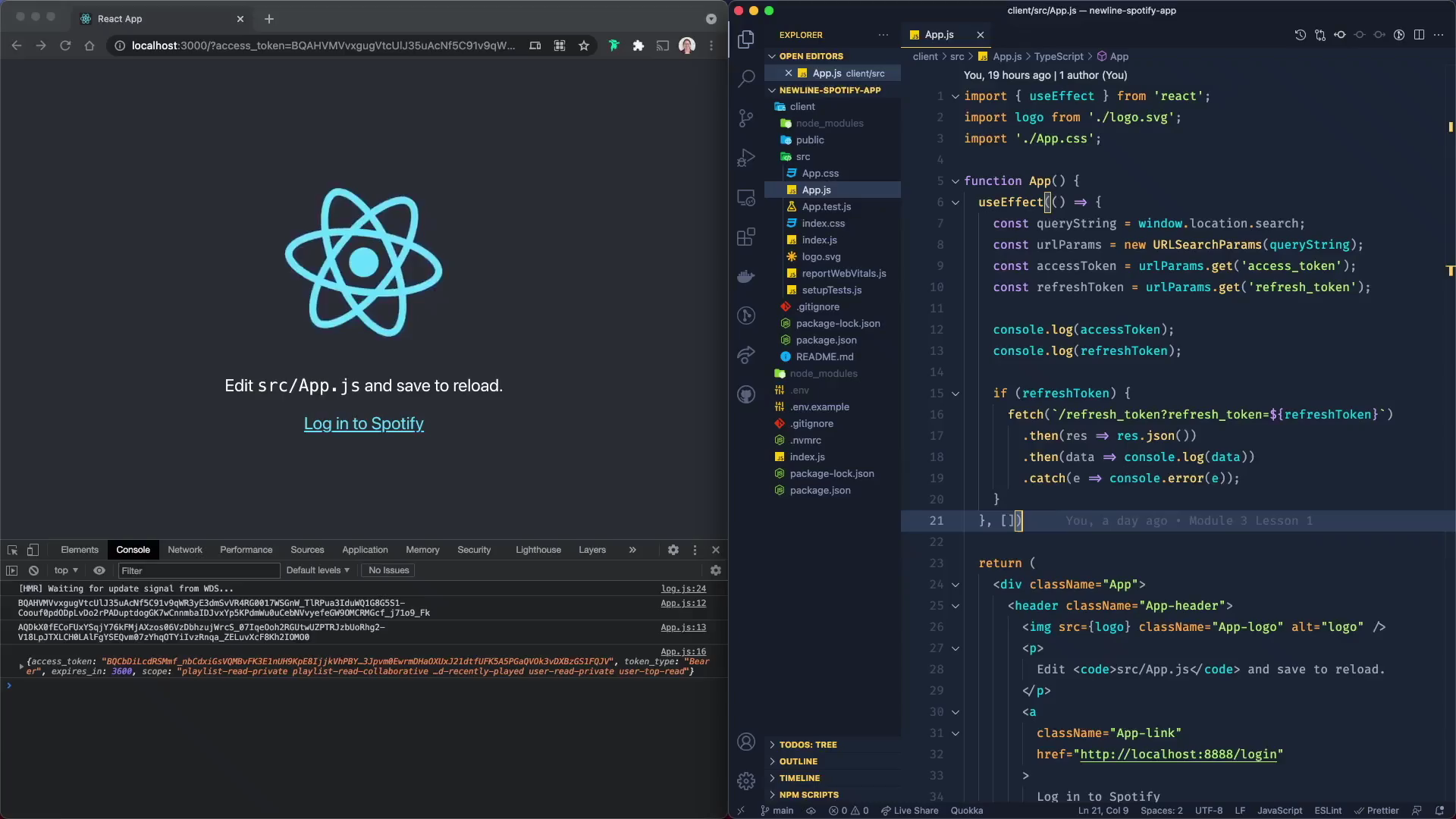Toggle the console sidebar

coord(12,570)
